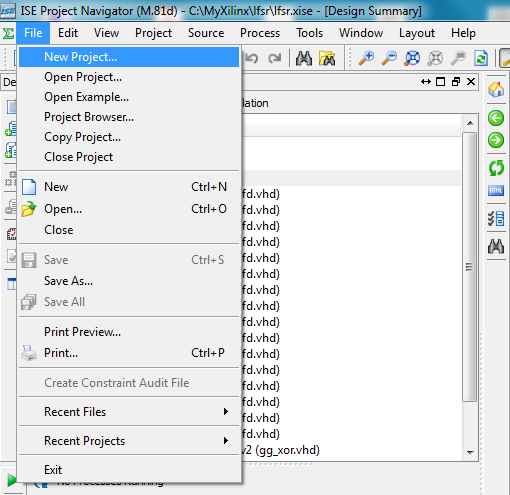Click the Find binoculars icon in toolbar

(304, 59)
